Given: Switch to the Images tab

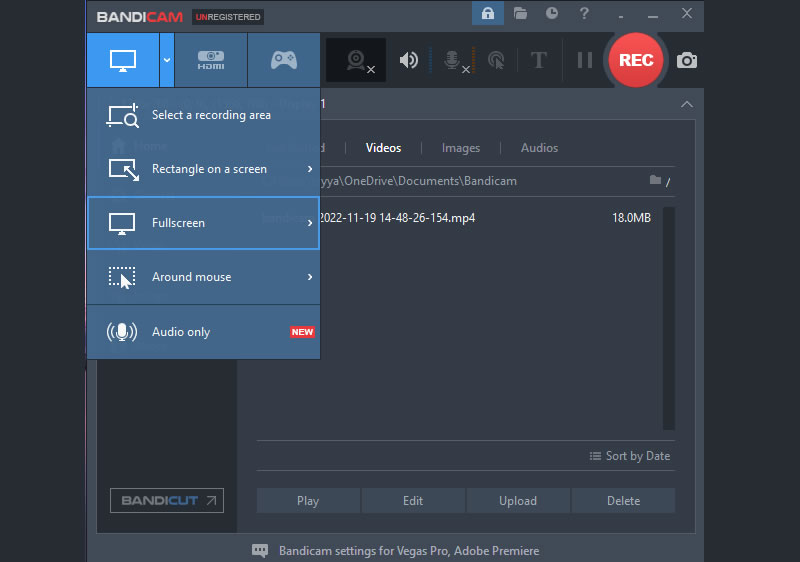Looking at the screenshot, I should [461, 148].
